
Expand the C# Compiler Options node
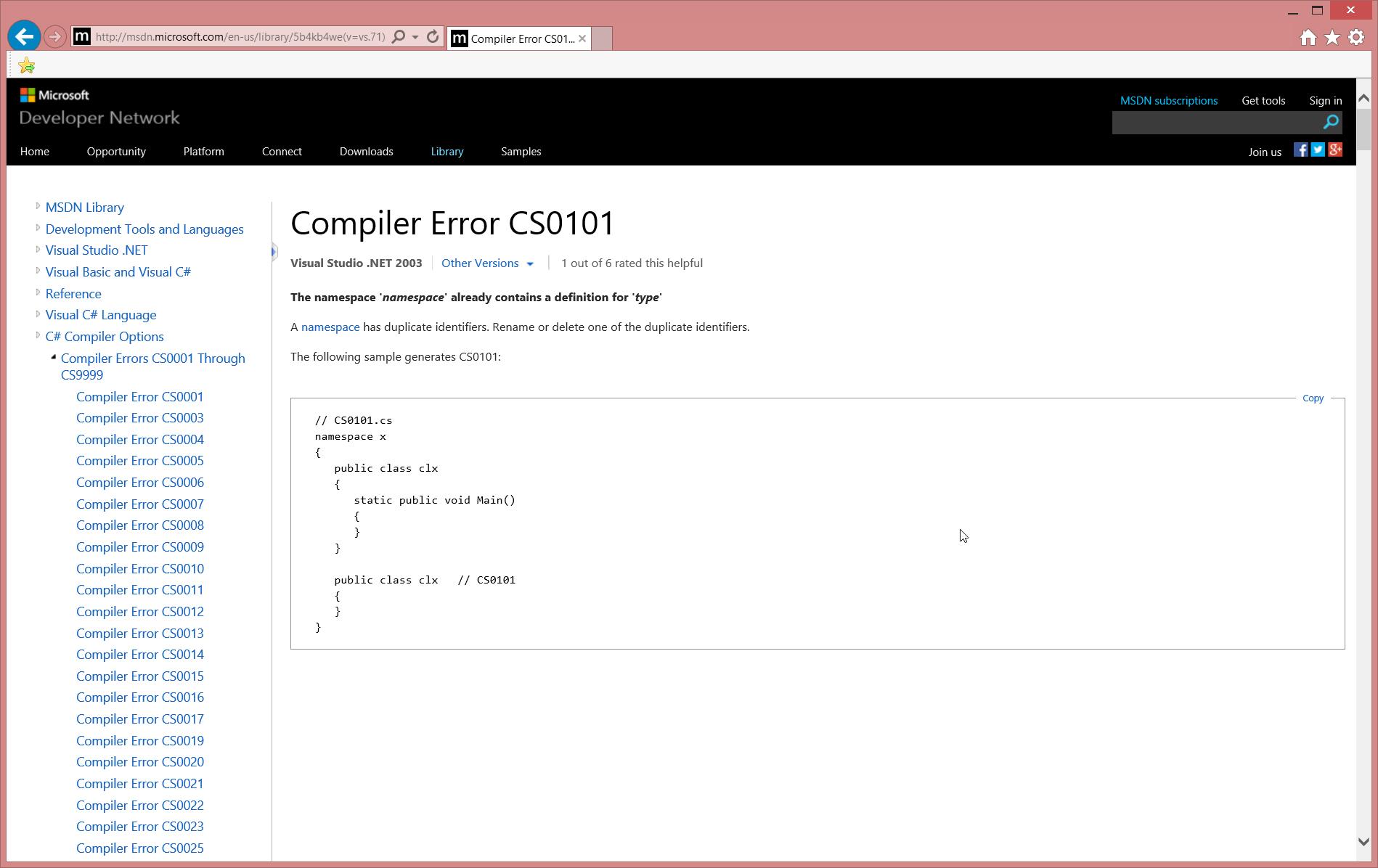(38, 335)
